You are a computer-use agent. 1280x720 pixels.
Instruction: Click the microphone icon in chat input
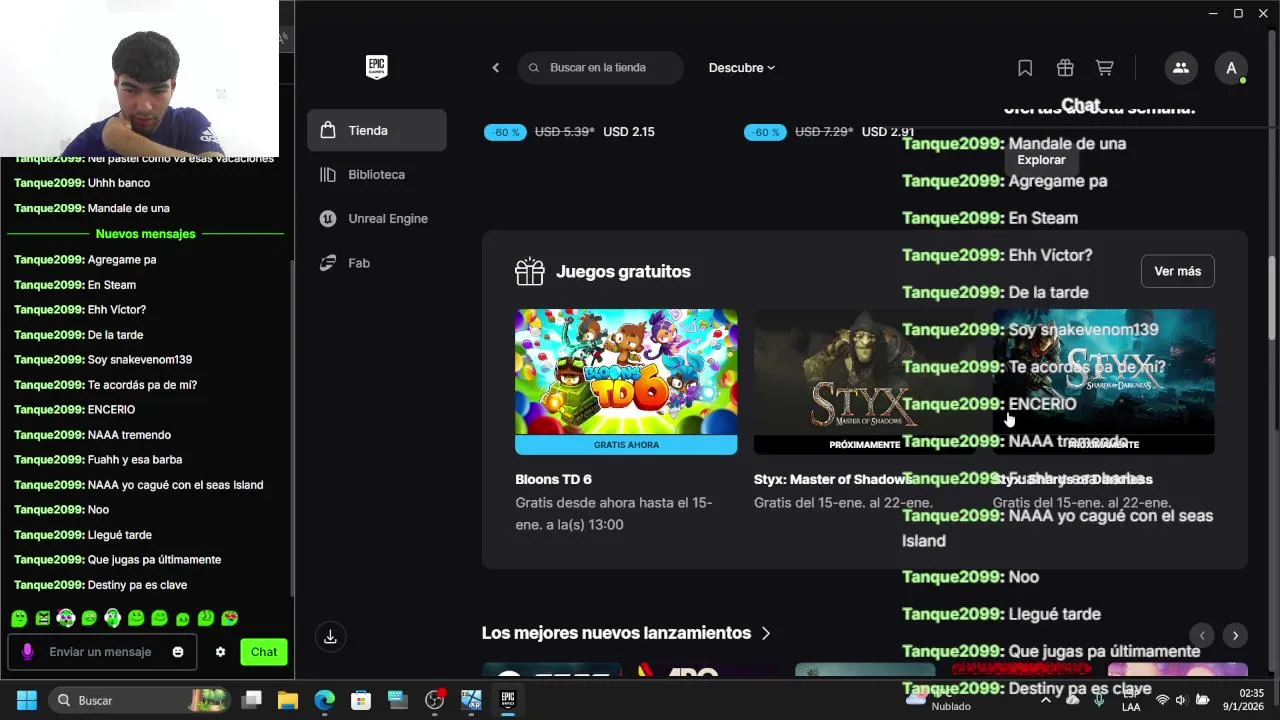[x=27, y=652]
